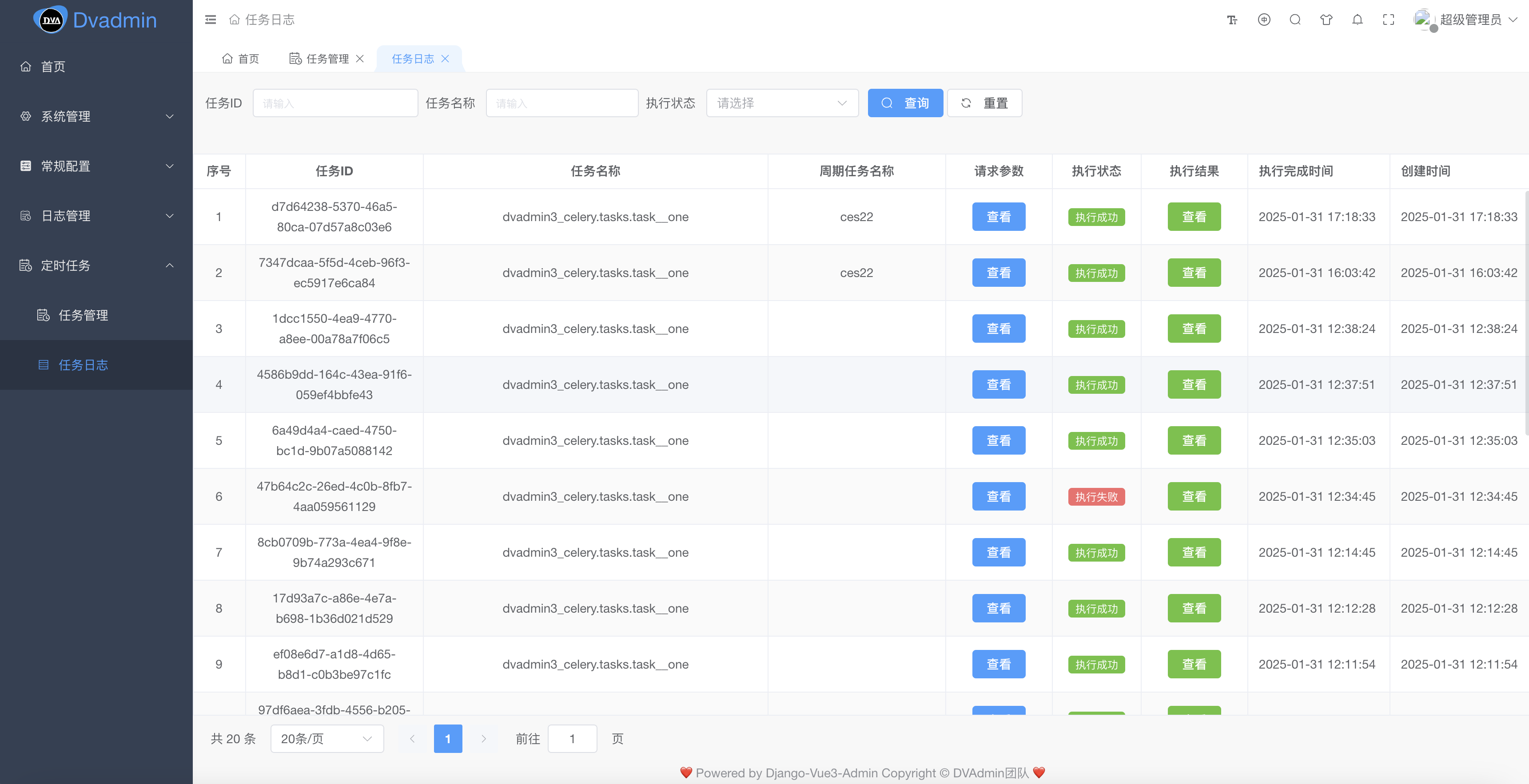1529x784 pixels.
Task: Close the 任务日志 tab
Action: 445,59
